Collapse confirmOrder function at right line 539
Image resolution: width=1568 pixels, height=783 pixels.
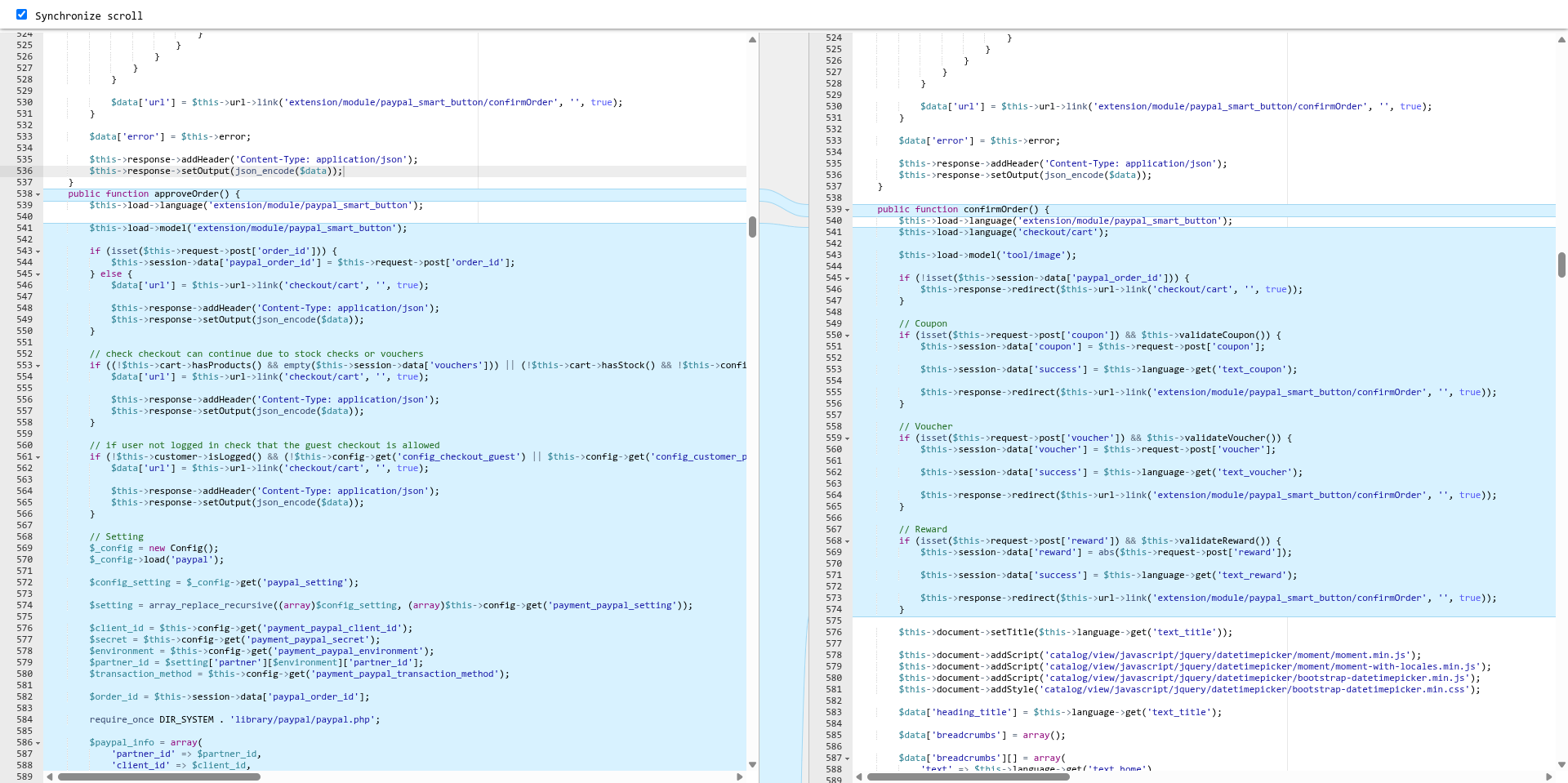[847, 210]
